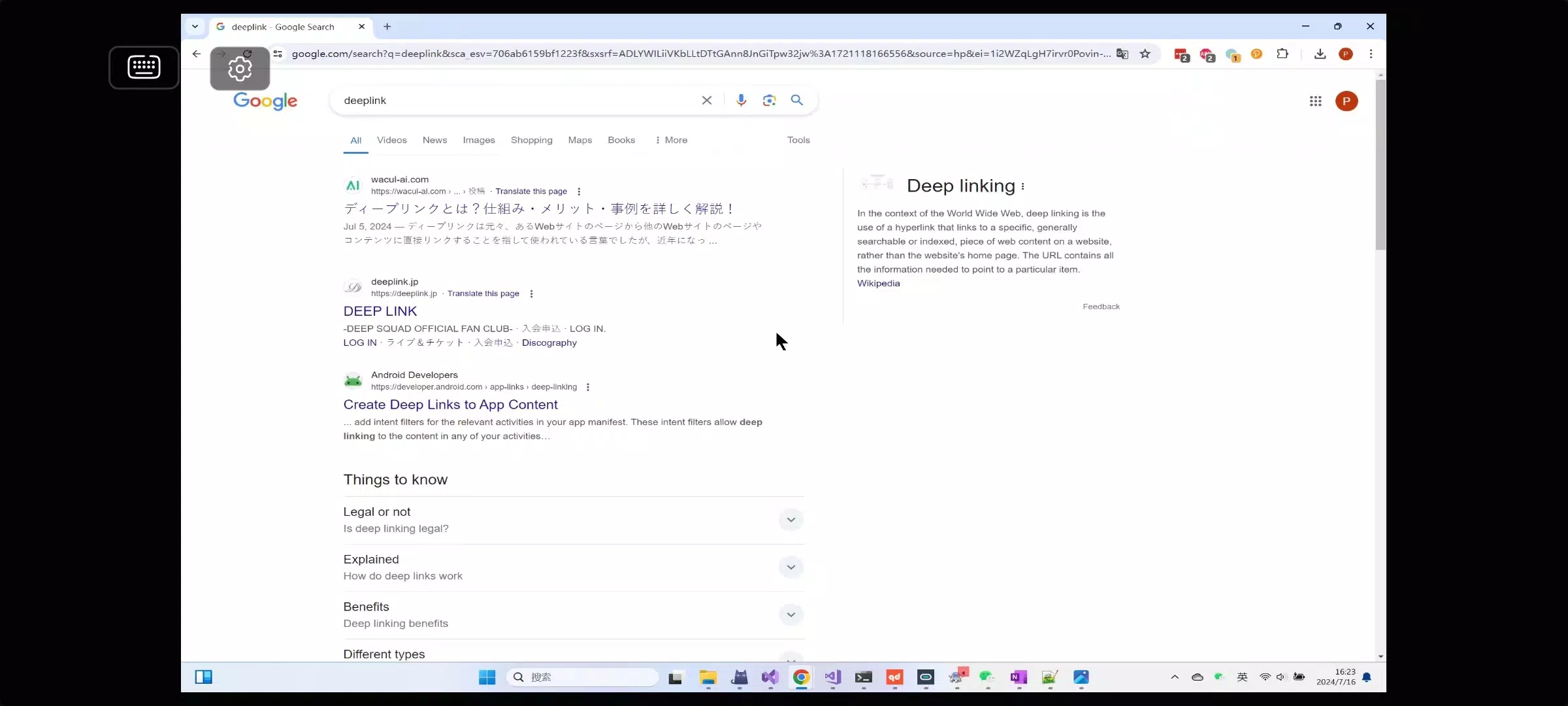Open the Widgets icon on taskbar
The width and height of the screenshot is (1568, 706).
[204, 677]
